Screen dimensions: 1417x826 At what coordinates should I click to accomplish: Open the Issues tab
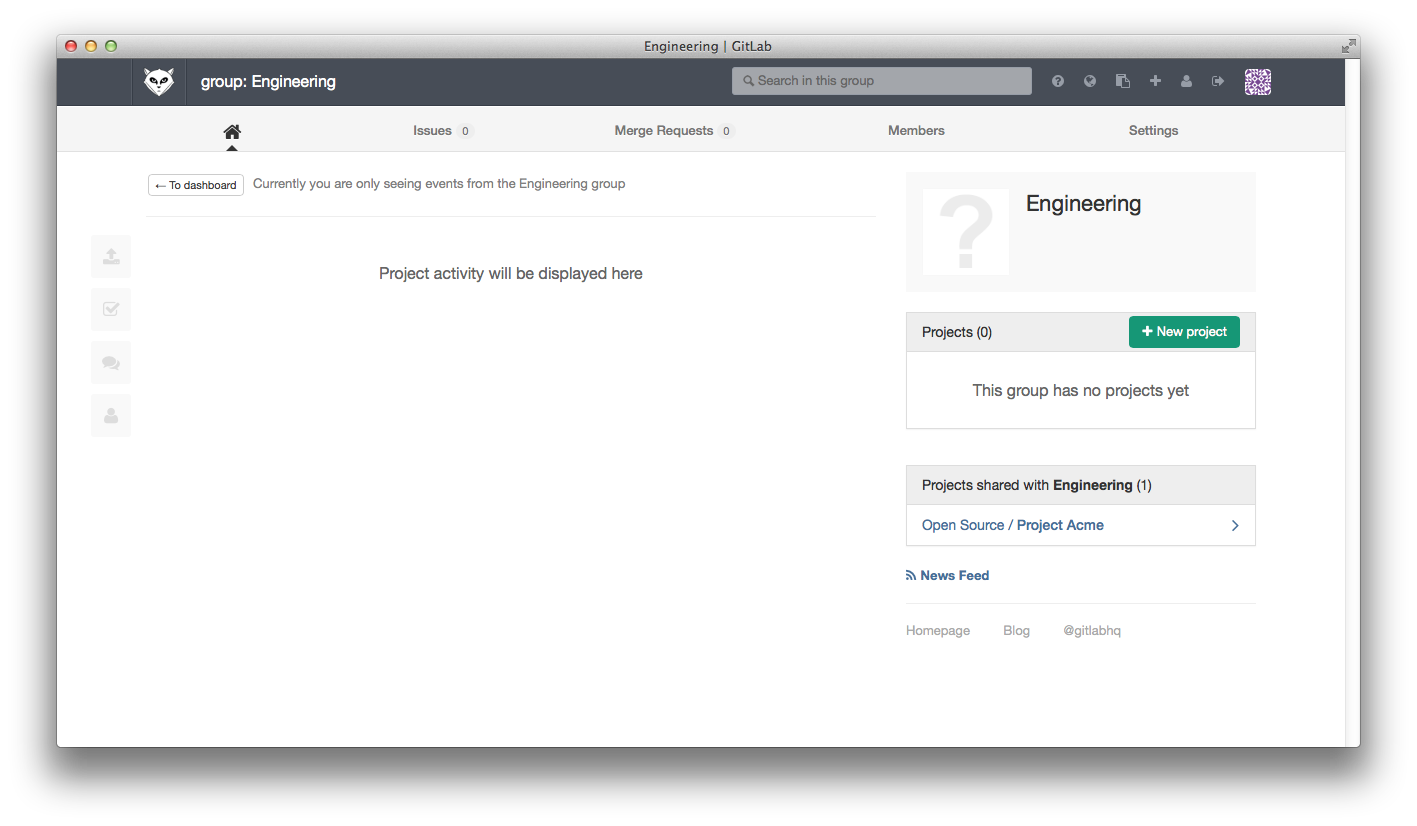431,130
